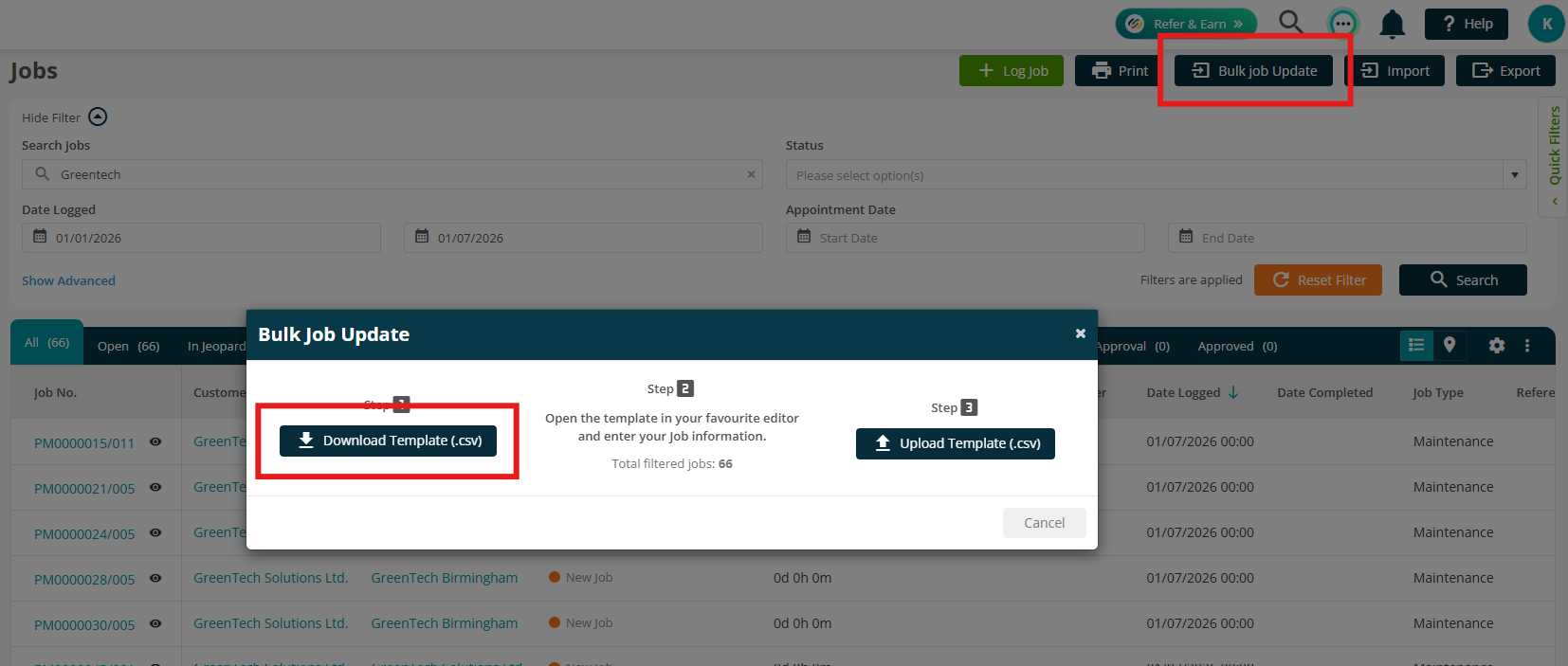Preview job PM0000015/011 with the eye icon
The image size is (1568, 666).
(155, 441)
